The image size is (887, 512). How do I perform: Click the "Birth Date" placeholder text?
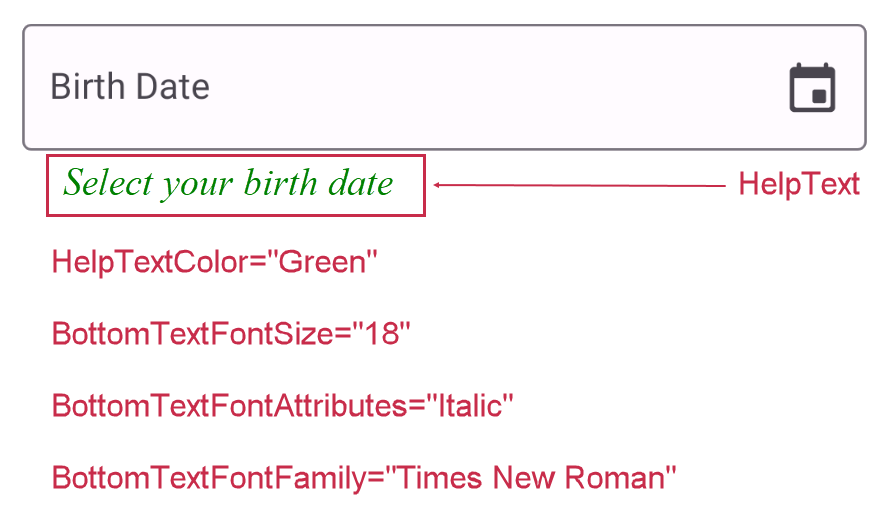click(130, 87)
